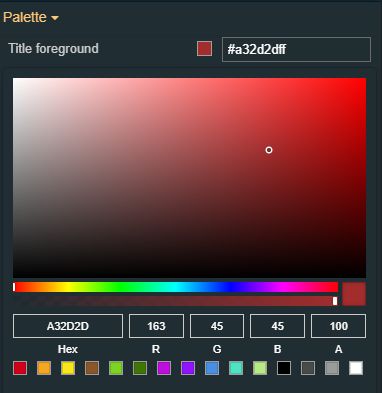Choose the magenta preset swatch
This screenshot has width=382, height=393.
tap(164, 368)
